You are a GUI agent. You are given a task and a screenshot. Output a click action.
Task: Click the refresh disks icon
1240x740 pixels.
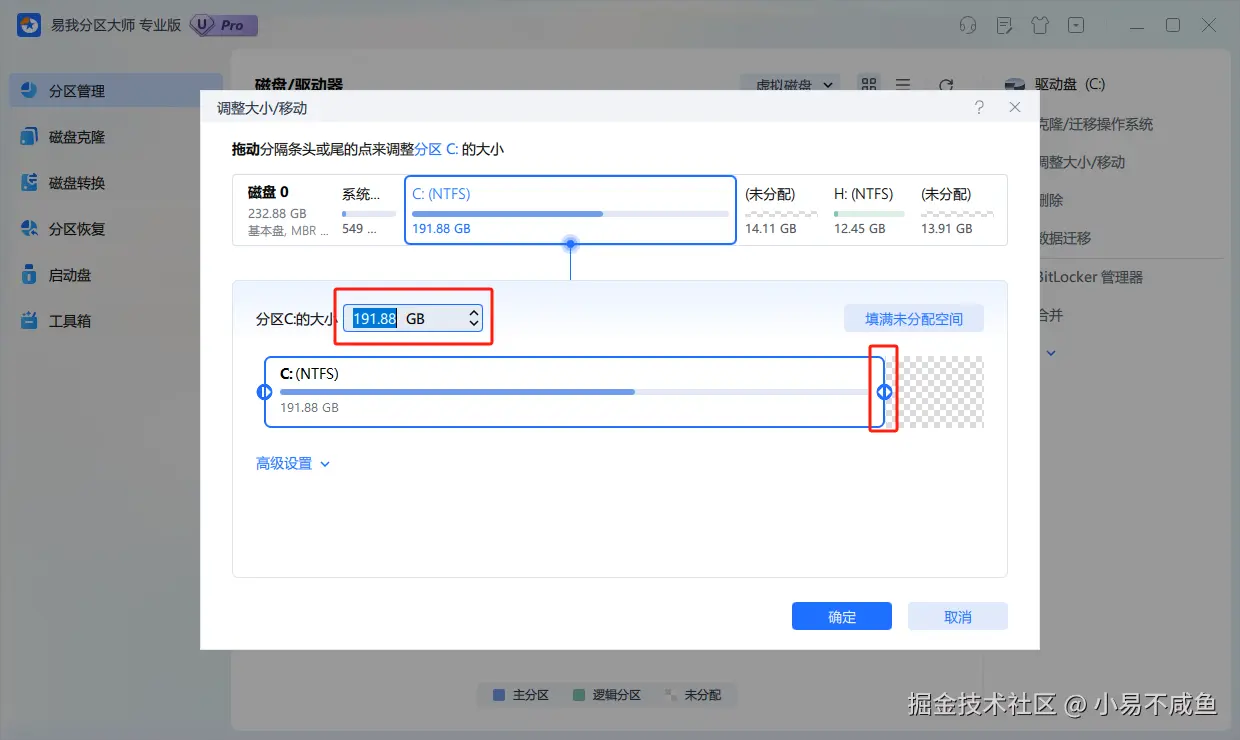coord(945,85)
